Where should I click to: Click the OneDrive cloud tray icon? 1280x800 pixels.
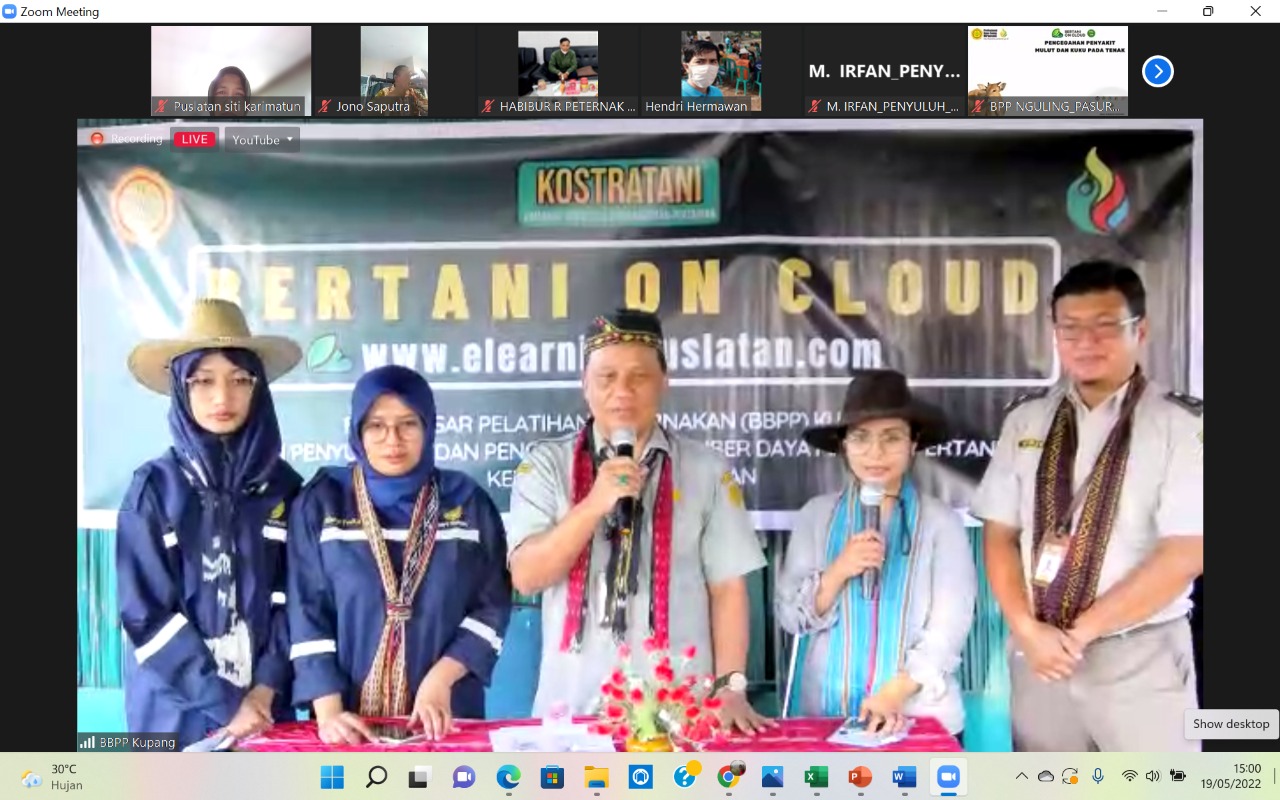[x=1046, y=776]
